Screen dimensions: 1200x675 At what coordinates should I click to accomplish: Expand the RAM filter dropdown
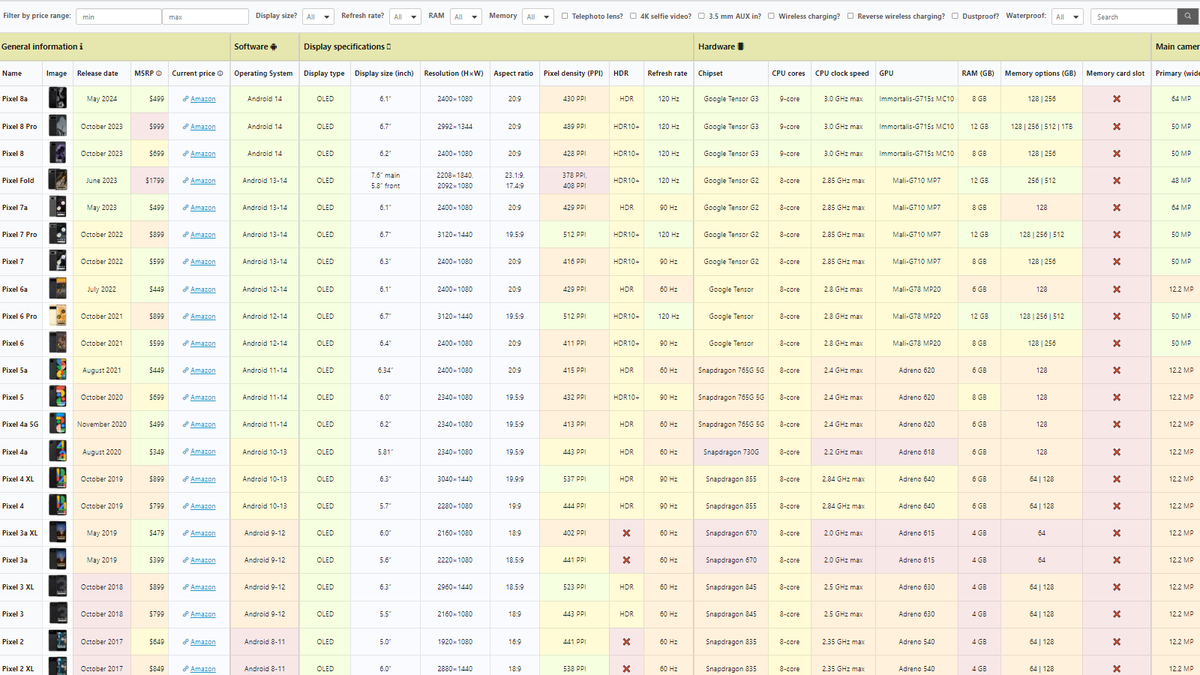[466, 17]
